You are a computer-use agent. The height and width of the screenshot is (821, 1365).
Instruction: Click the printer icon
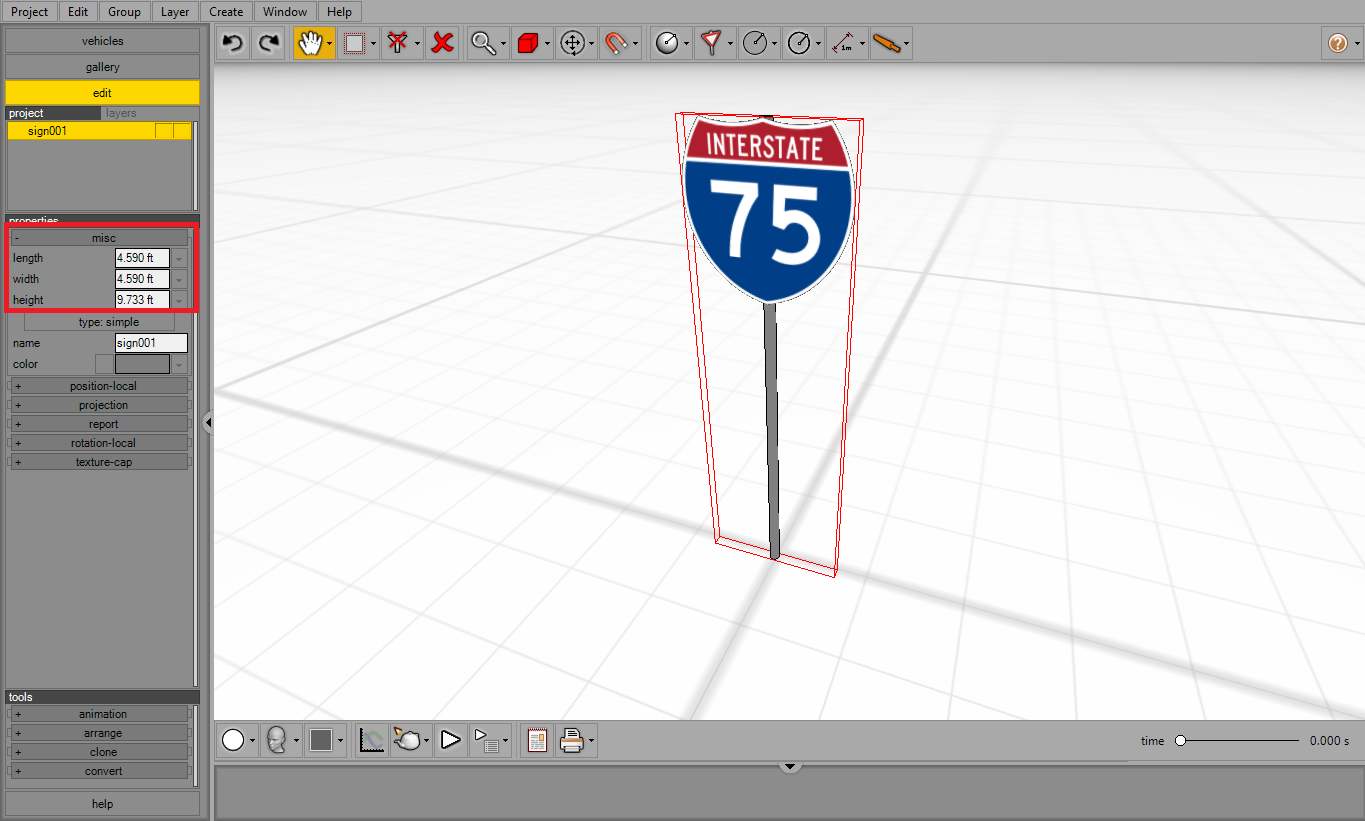572,741
